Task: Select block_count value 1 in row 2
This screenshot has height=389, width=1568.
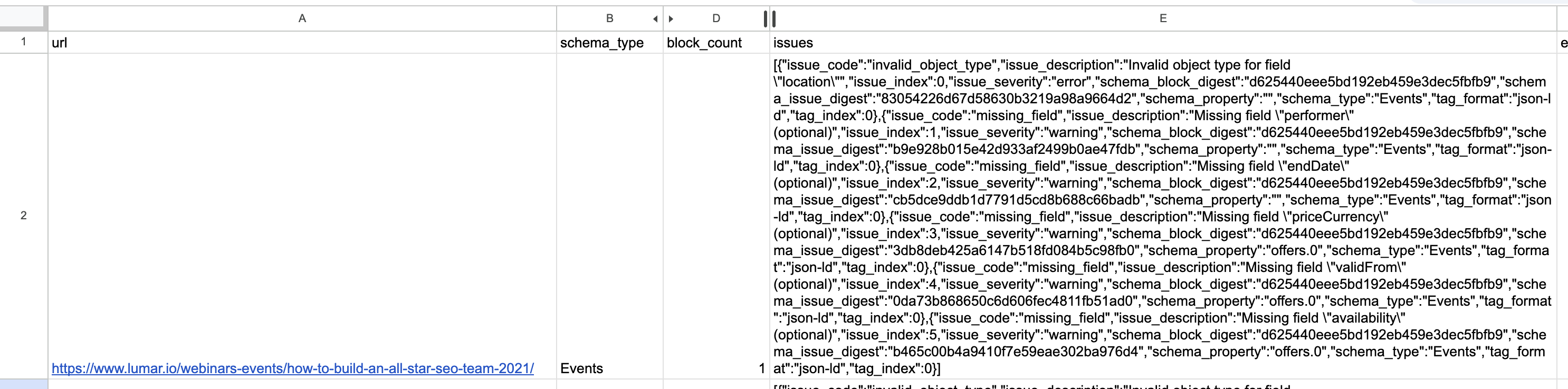Action: (716, 216)
